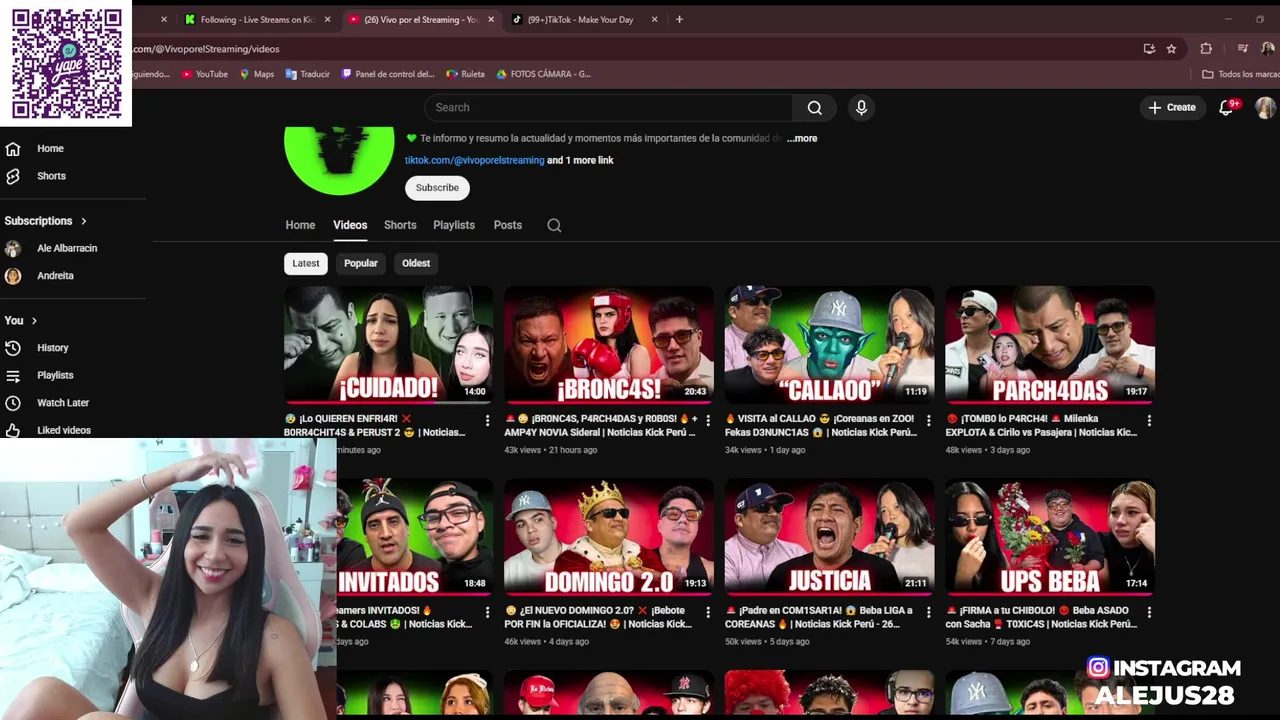The width and height of the screenshot is (1280, 720).
Task: Open the JUSTICIA video thumbnail
Action: click(x=829, y=537)
